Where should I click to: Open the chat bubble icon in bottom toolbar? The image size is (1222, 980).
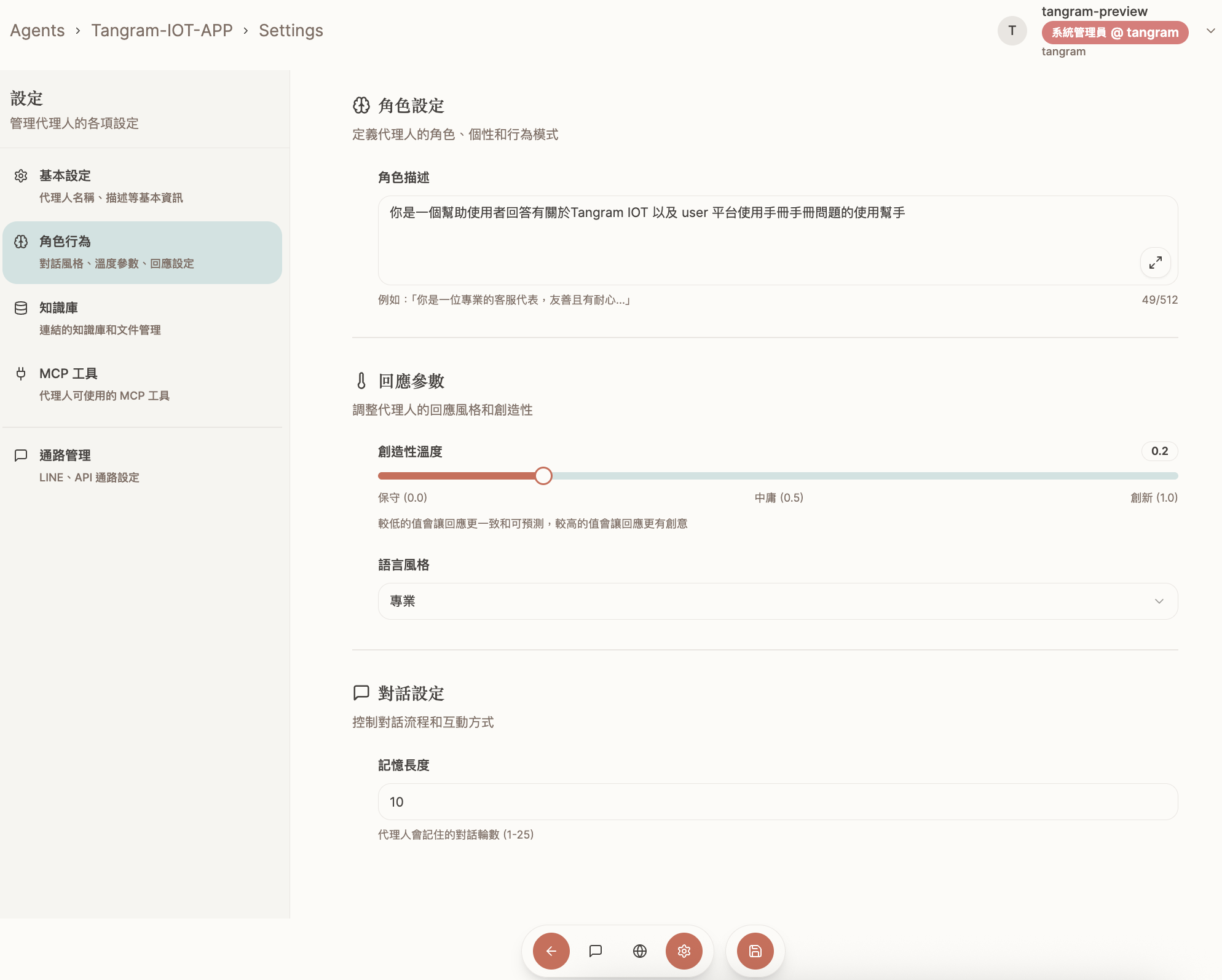click(x=595, y=951)
